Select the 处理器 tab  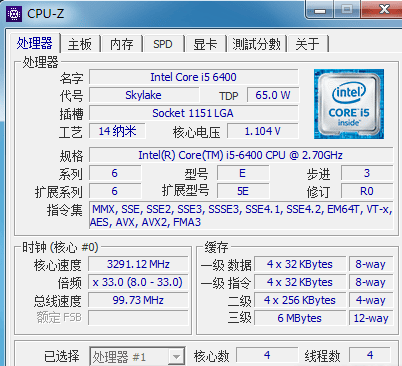coord(35,43)
